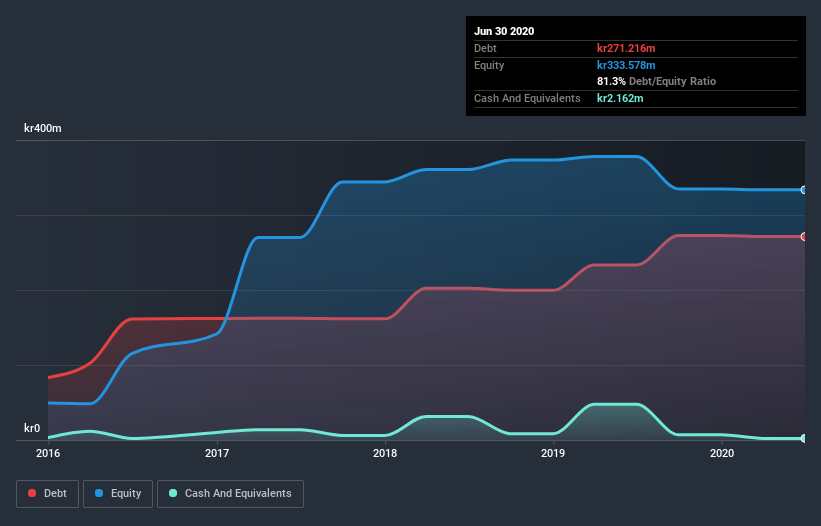
Task: Select the Debt endpoint marker on chart
Action: point(804,237)
